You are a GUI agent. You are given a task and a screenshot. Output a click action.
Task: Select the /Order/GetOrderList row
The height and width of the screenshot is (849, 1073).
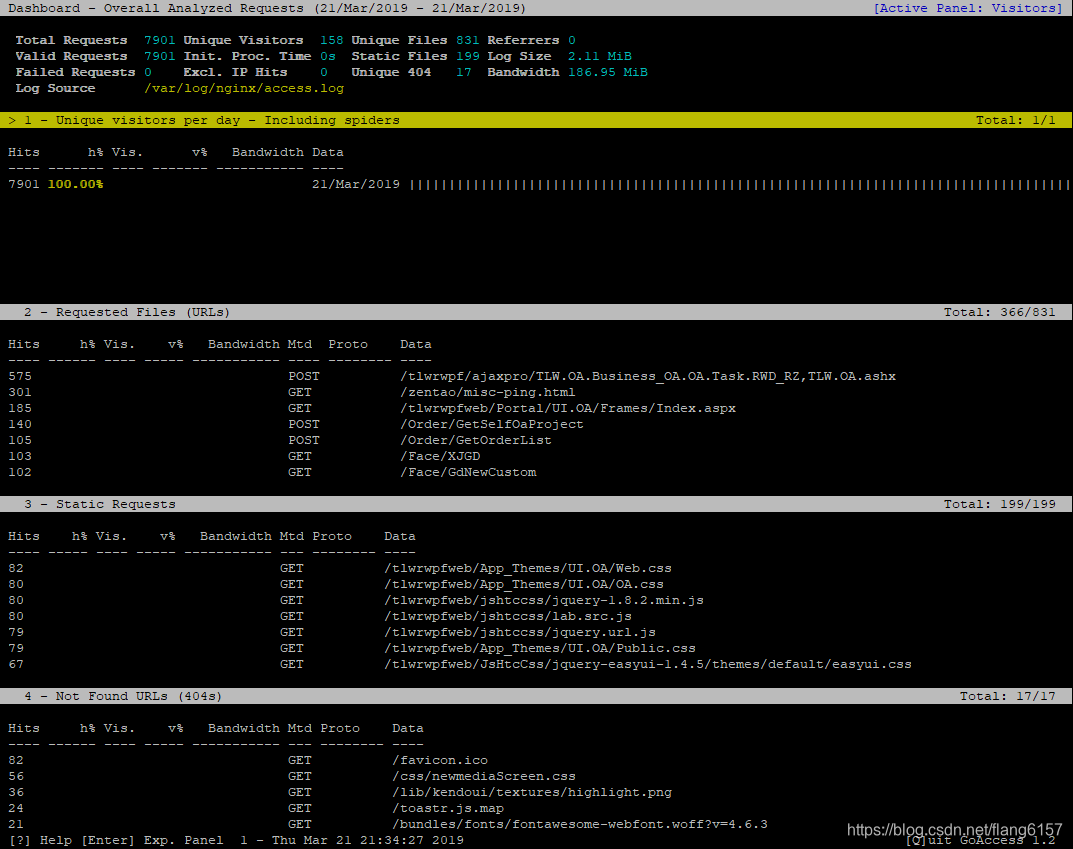click(x=279, y=441)
